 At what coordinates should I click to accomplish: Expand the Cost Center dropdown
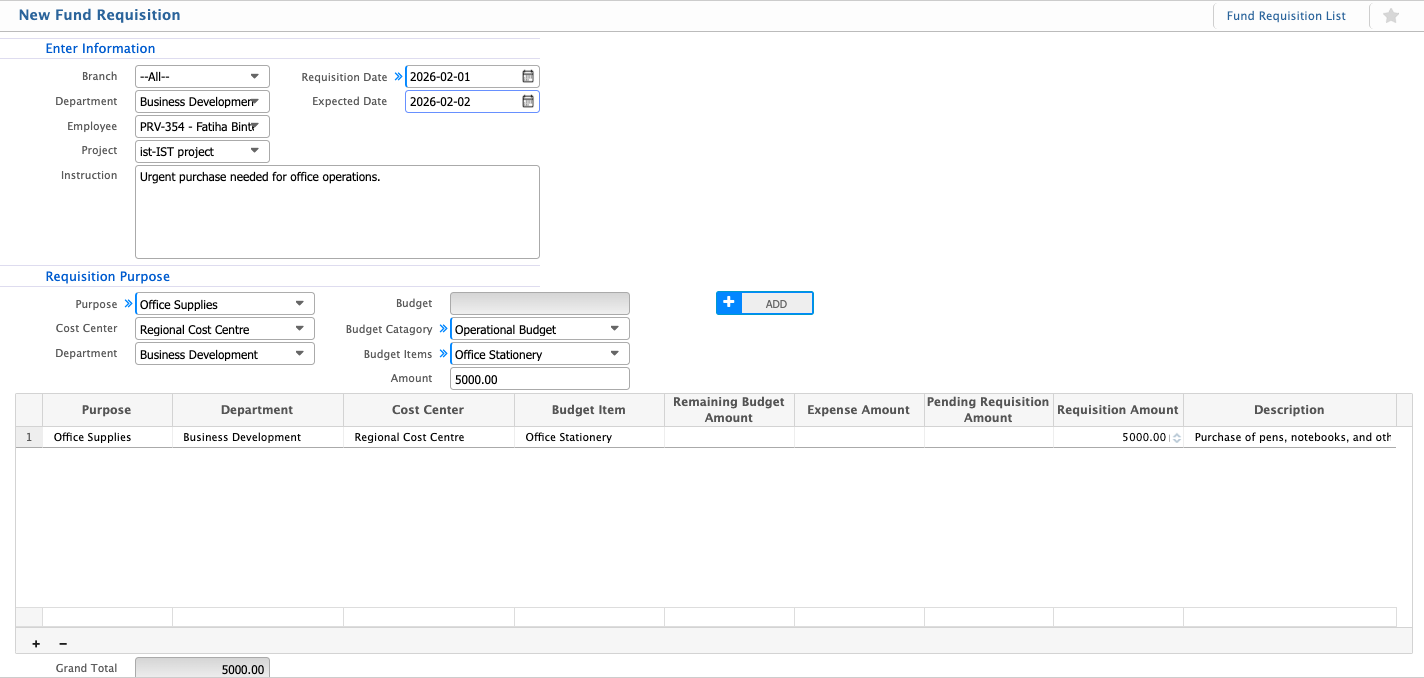(299, 329)
